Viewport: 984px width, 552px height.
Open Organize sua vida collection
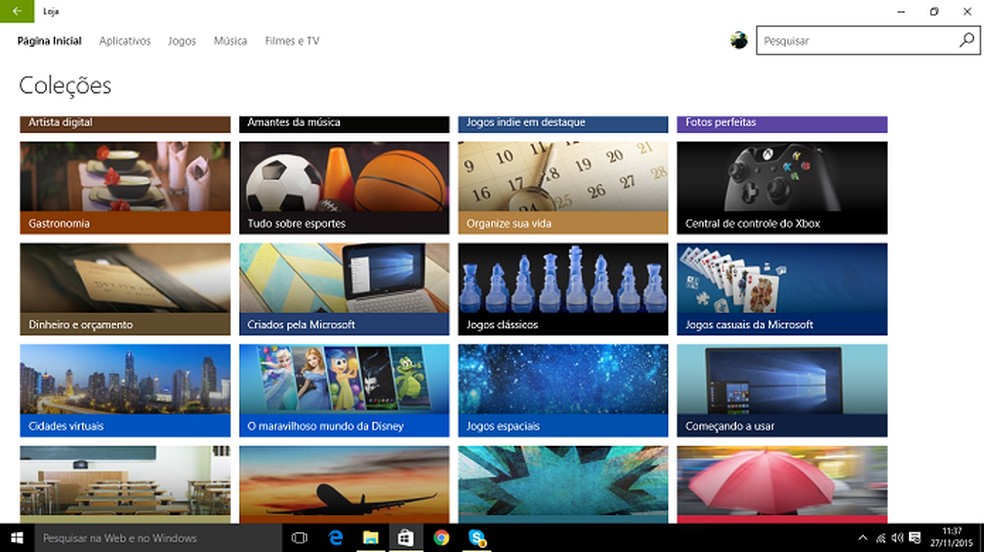tap(563, 188)
